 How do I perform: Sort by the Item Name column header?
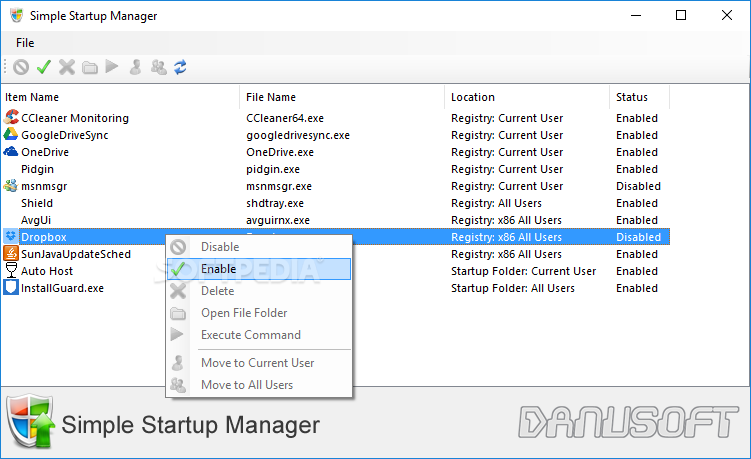[x=120, y=97]
